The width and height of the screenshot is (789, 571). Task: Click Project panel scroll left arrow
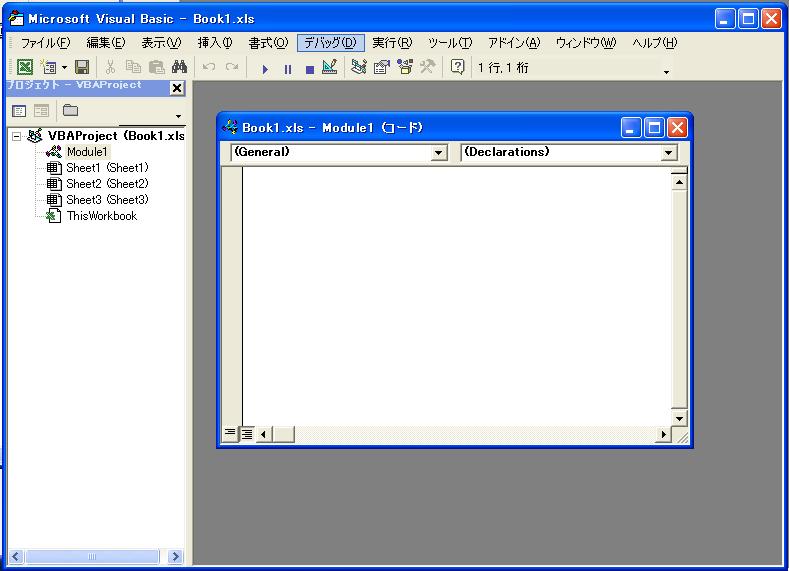pos(15,556)
